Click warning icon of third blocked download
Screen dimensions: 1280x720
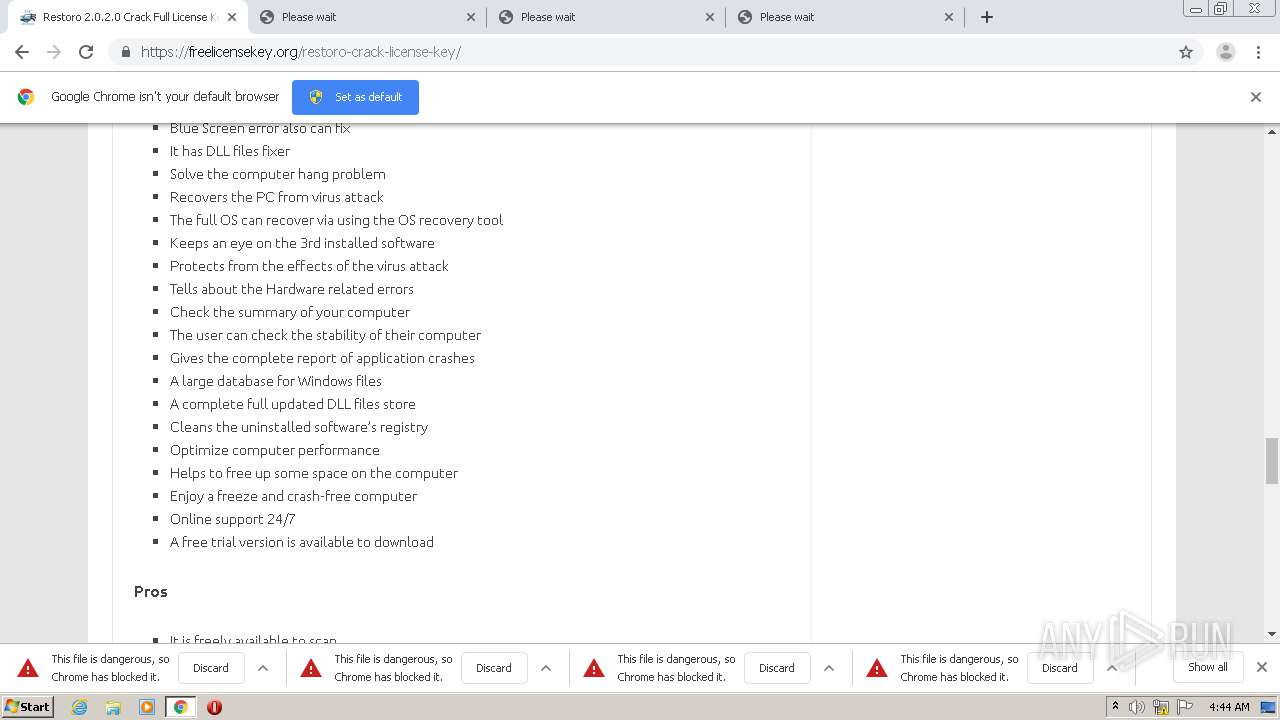pos(594,668)
